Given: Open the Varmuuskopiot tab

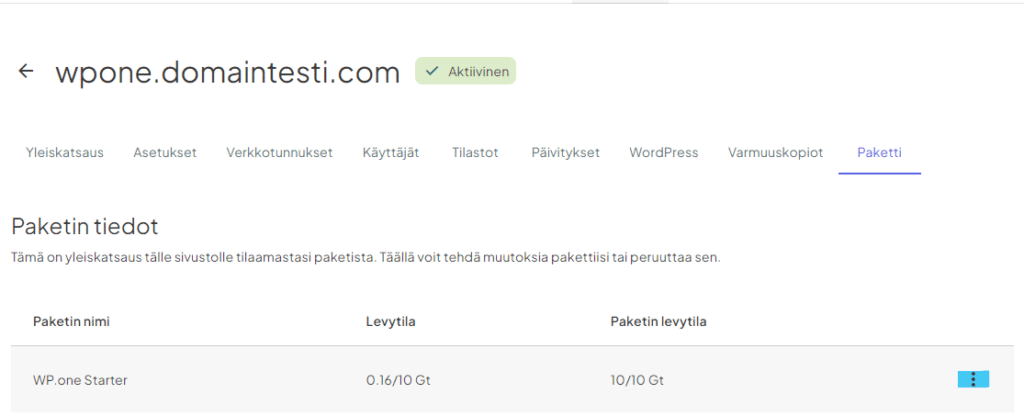Looking at the screenshot, I should (775, 153).
